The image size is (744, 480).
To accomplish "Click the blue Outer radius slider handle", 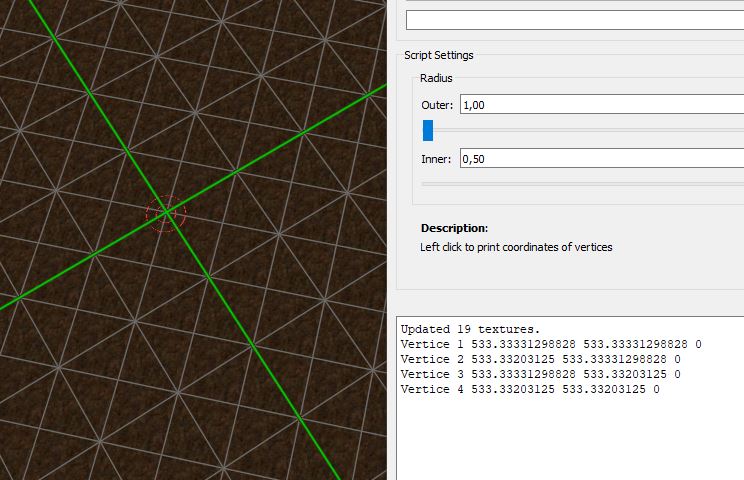I will 428,130.
